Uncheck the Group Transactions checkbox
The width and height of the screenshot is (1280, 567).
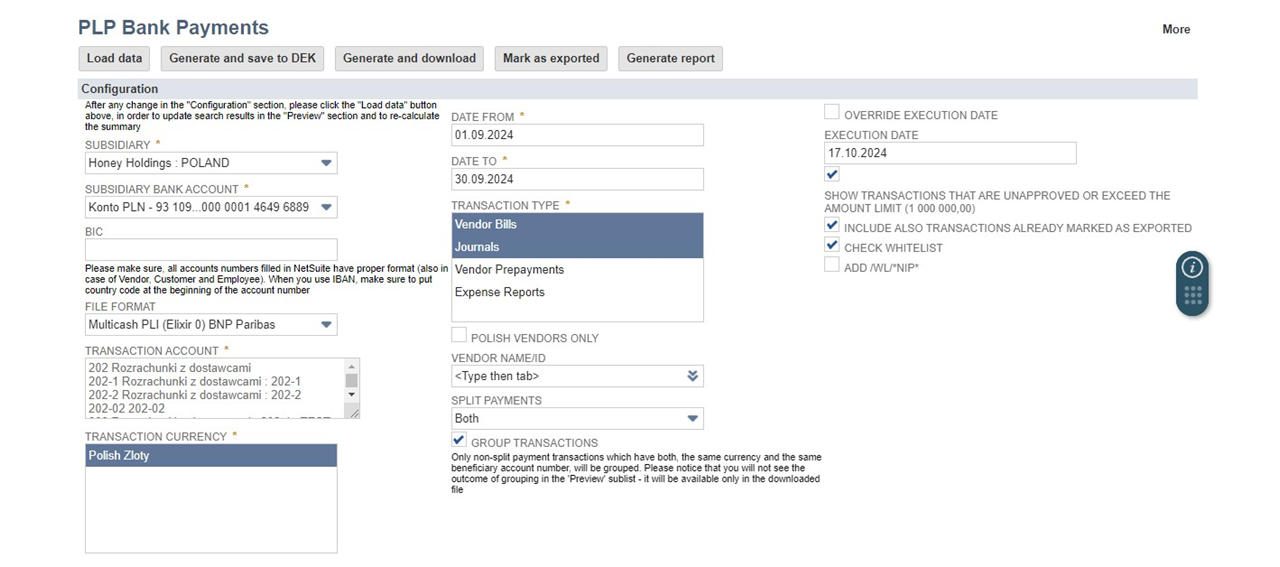pyautogui.click(x=459, y=441)
